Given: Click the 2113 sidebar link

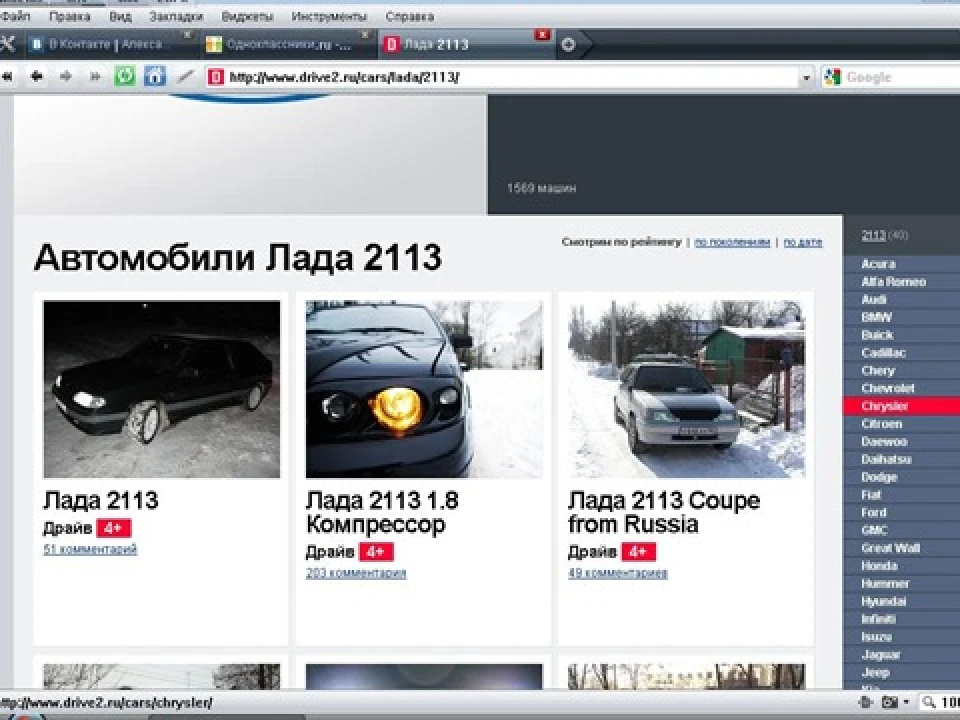Looking at the screenshot, I should pos(873,235).
